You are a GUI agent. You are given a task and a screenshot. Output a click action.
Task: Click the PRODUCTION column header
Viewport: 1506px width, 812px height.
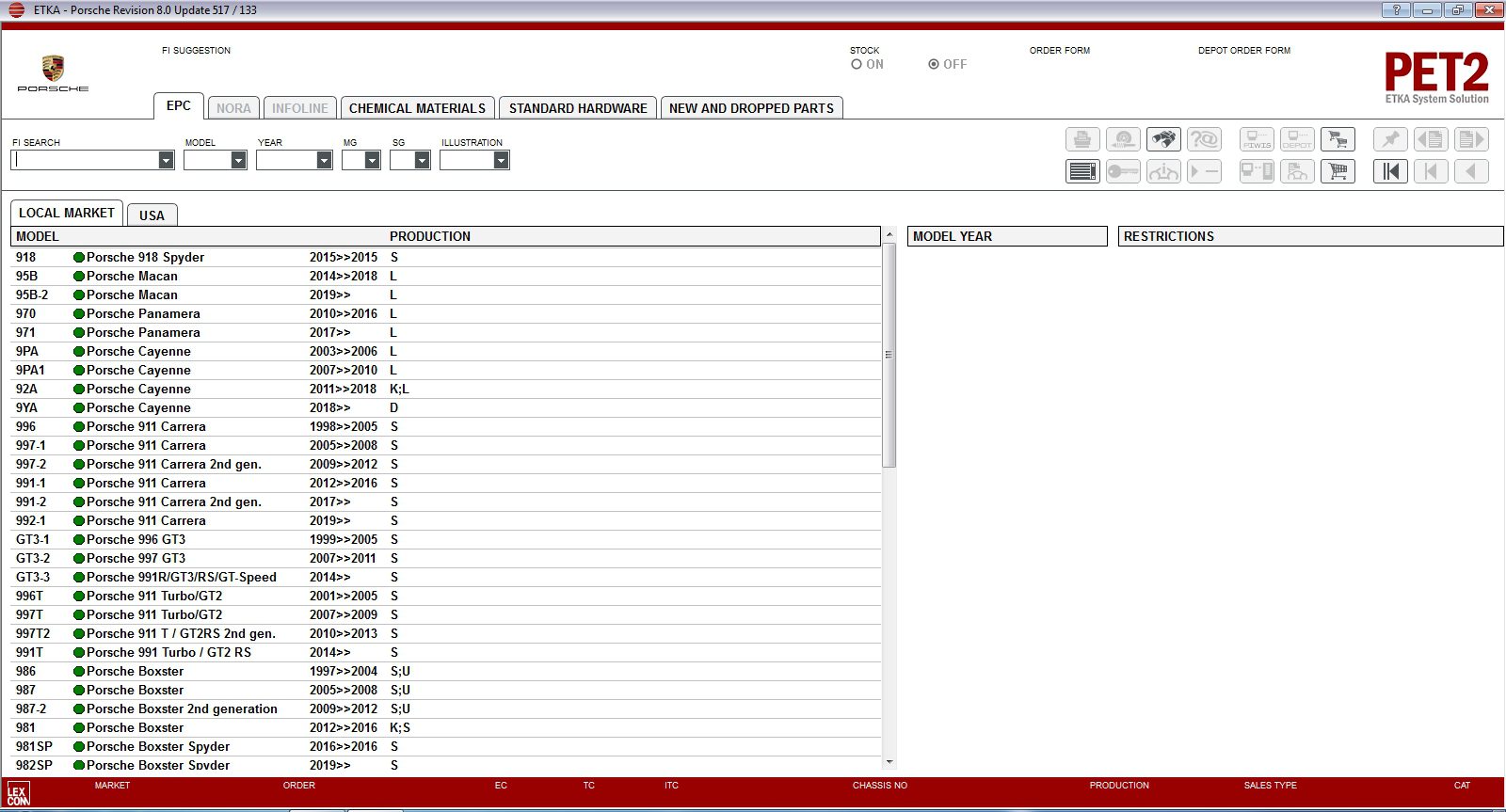point(430,236)
